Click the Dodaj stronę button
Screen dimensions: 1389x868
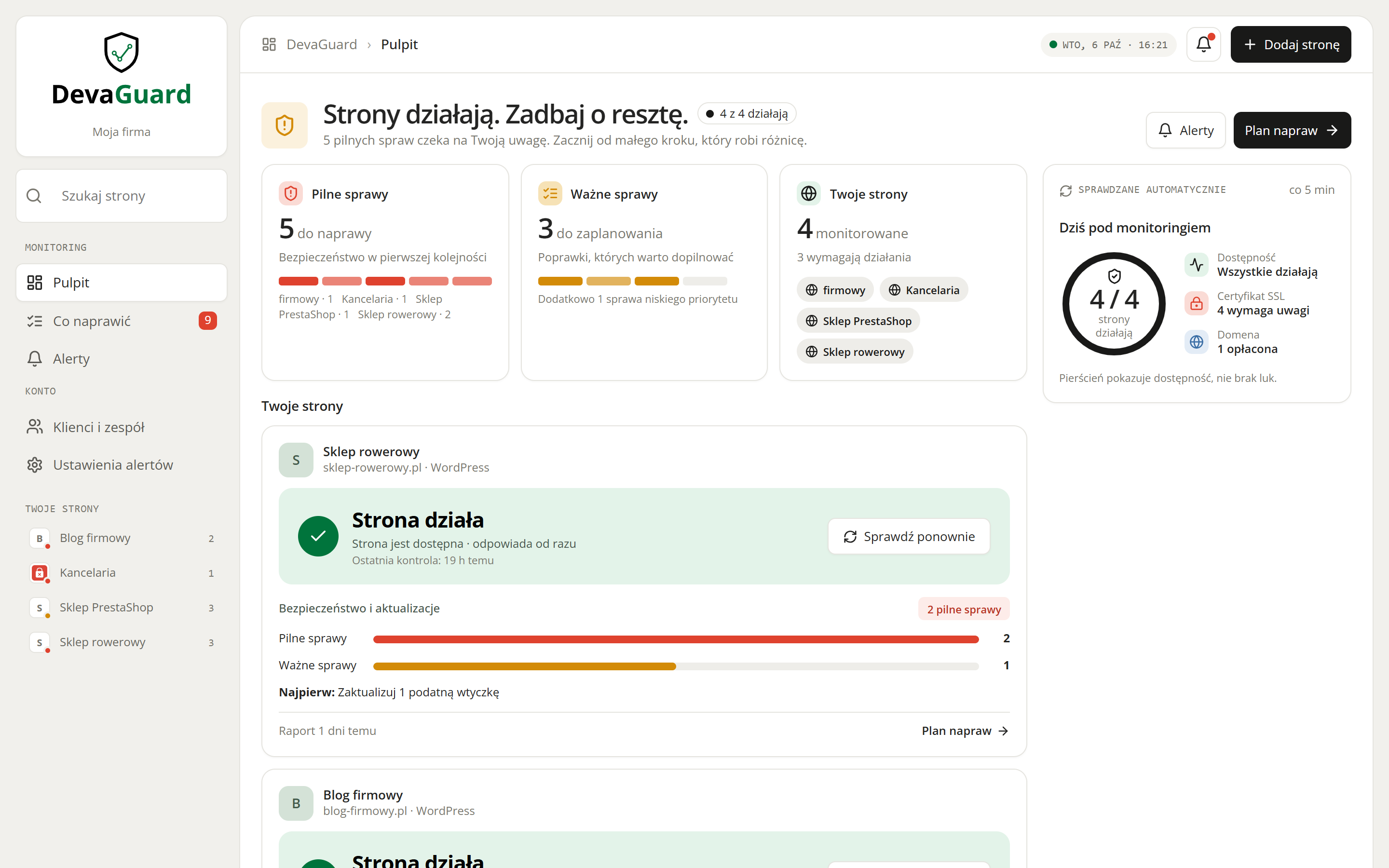(x=1290, y=44)
